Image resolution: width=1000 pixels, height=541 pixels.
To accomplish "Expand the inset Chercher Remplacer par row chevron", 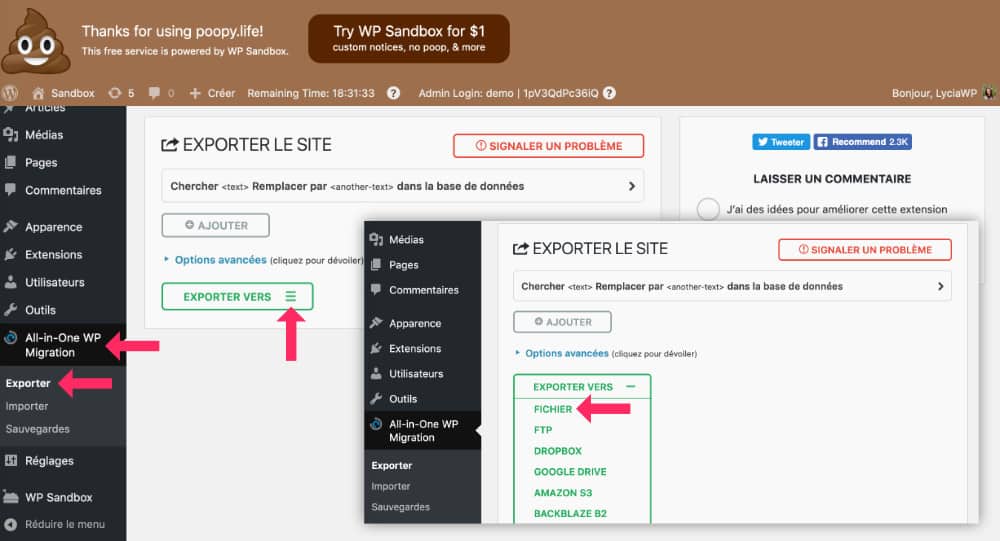I will point(940,286).
